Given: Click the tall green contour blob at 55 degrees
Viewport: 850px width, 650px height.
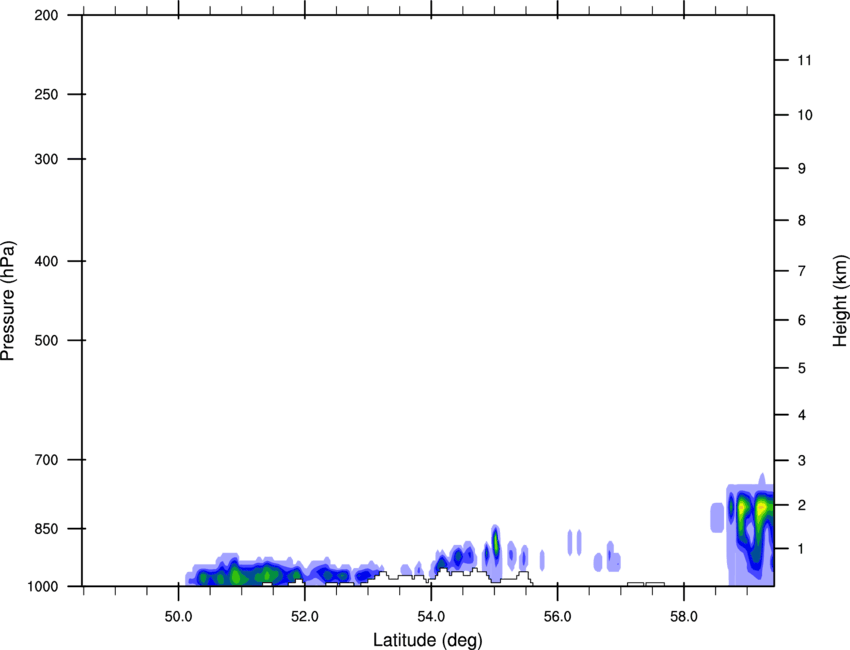Looking at the screenshot, I should 495,542.
